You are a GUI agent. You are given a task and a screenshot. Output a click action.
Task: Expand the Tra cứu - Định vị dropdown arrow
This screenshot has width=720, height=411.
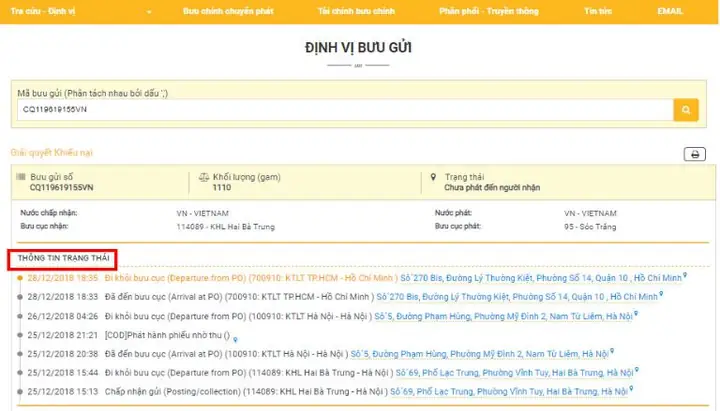point(149,12)
